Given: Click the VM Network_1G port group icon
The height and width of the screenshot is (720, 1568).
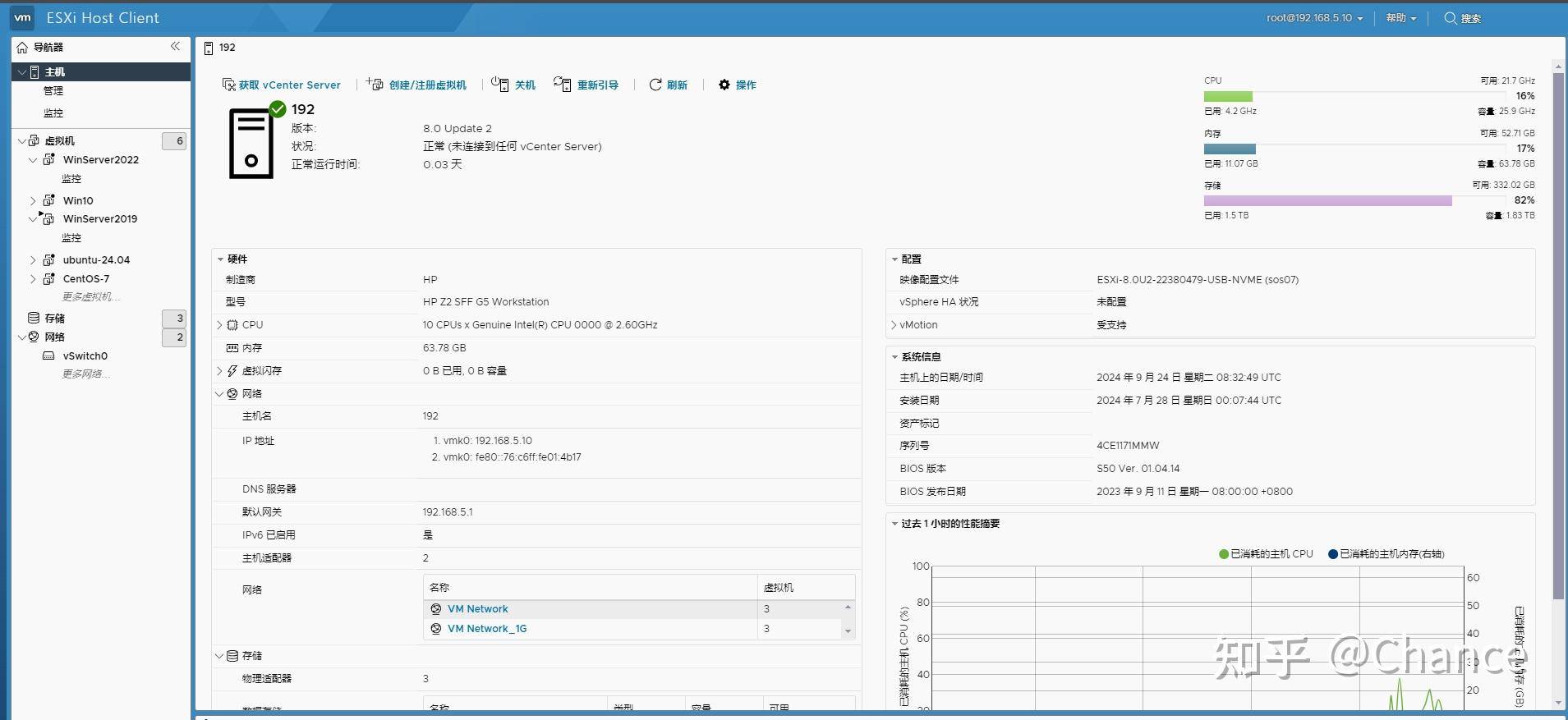Looking at the screenshot, I should pos(436,629).
